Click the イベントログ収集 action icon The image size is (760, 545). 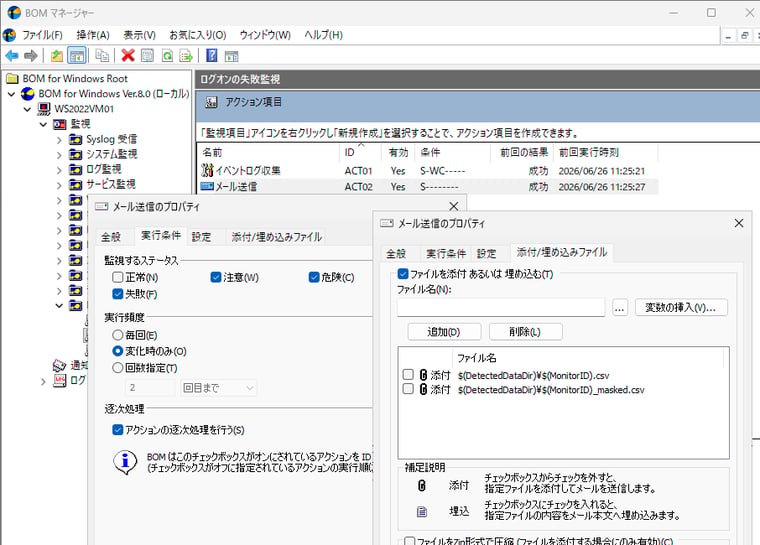tap(207, 170)
